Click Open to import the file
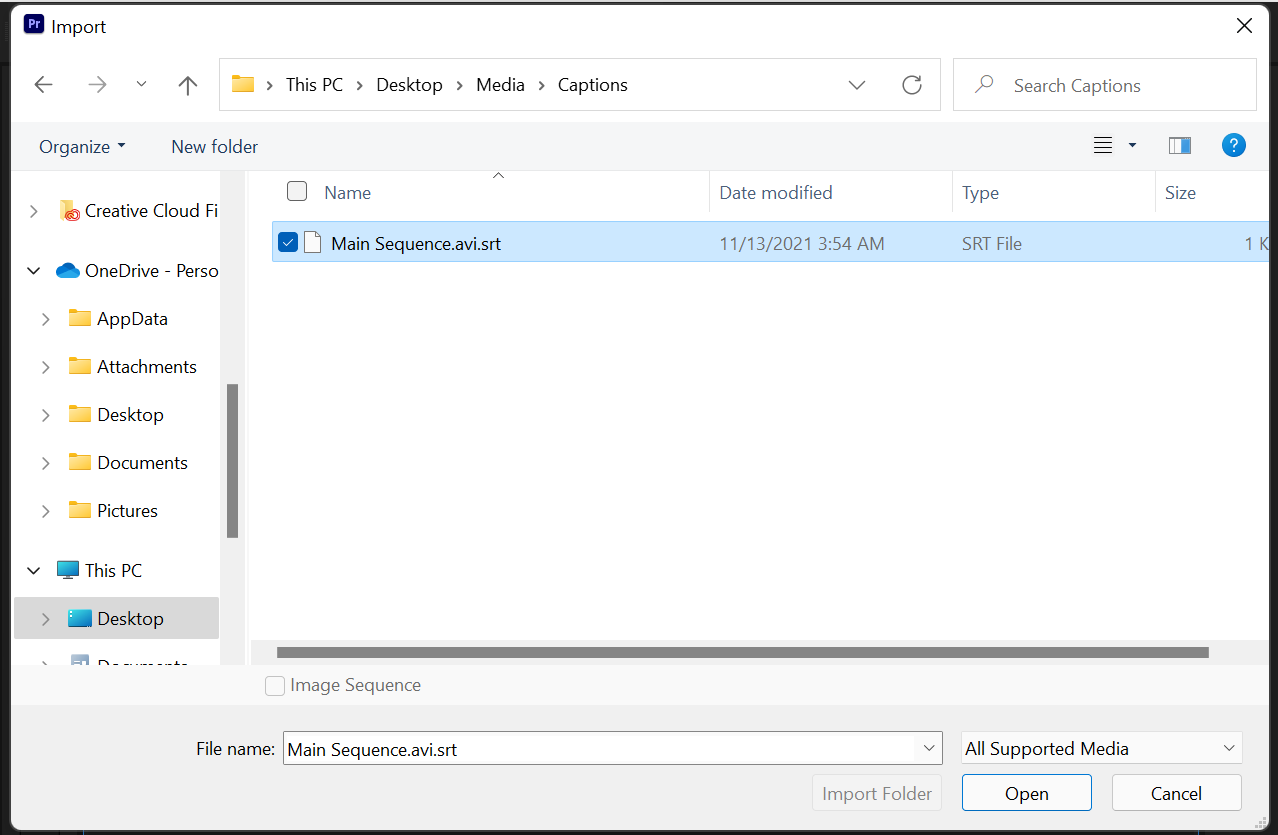Screen dimensions: 1278x835 click(x=1027, y=793)
